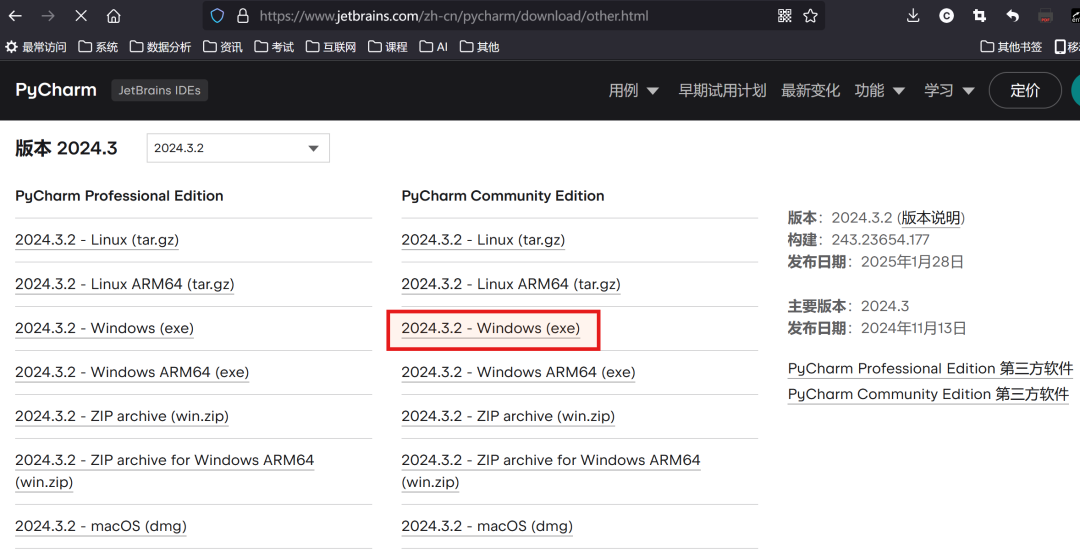
Task: Click the date 2024年11月13日
Action: pos(914,328)
